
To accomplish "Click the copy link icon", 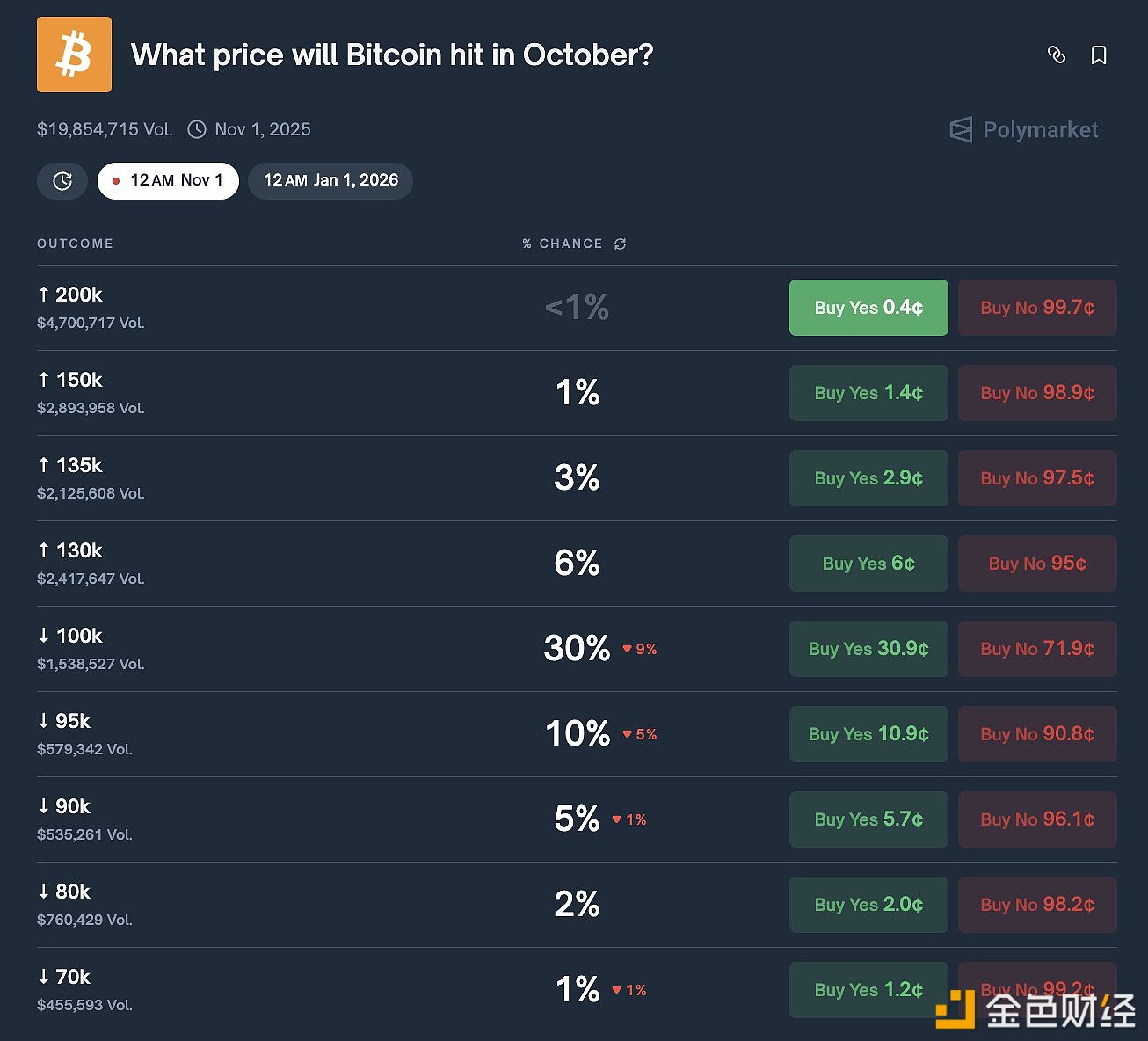I will point(1057,55).
